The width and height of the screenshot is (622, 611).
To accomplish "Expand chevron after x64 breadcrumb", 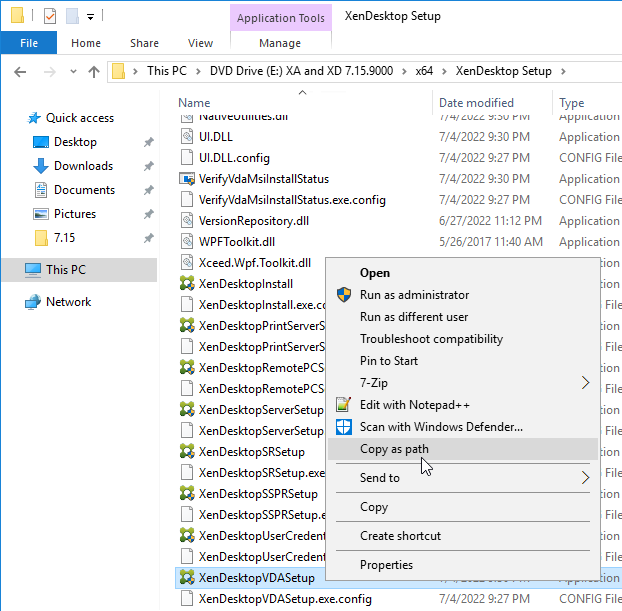I will pos(444,71).
